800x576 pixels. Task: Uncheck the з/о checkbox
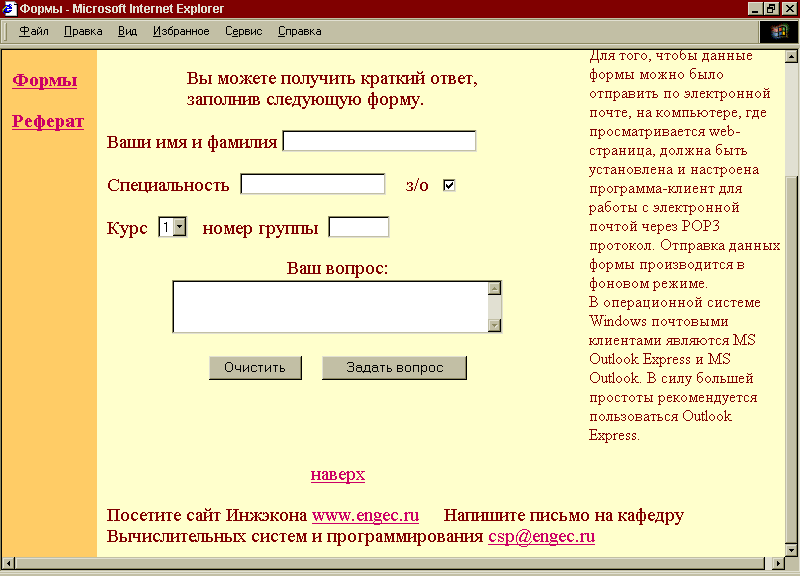click(449, 185)
